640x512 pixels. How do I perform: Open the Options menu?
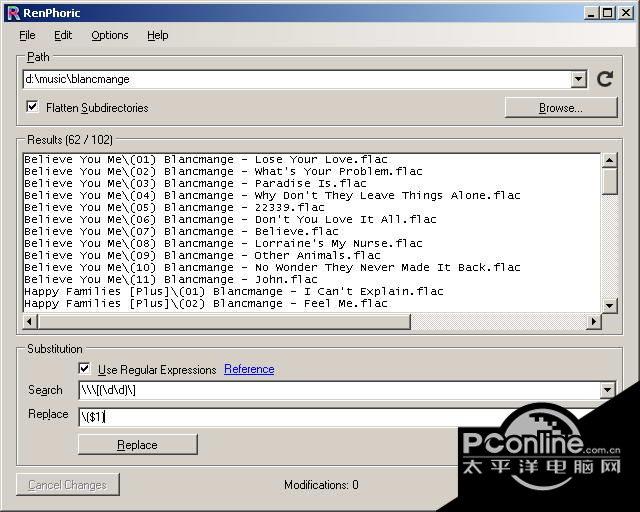coord(110,35)
